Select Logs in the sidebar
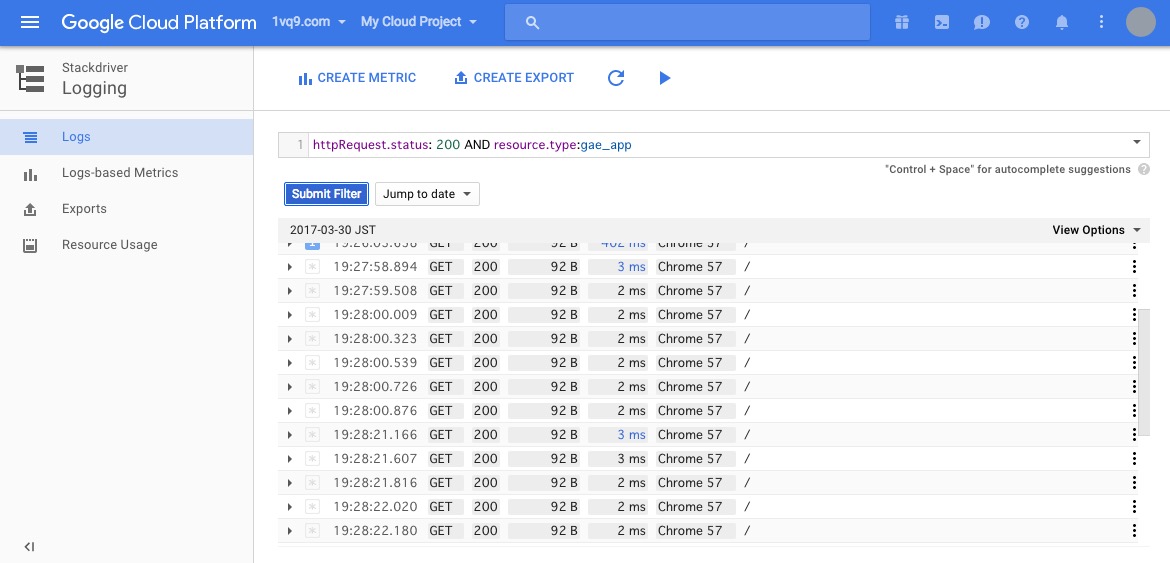Image resolution: width=1170 pixels, height=563 pixels. click(127, 137)
